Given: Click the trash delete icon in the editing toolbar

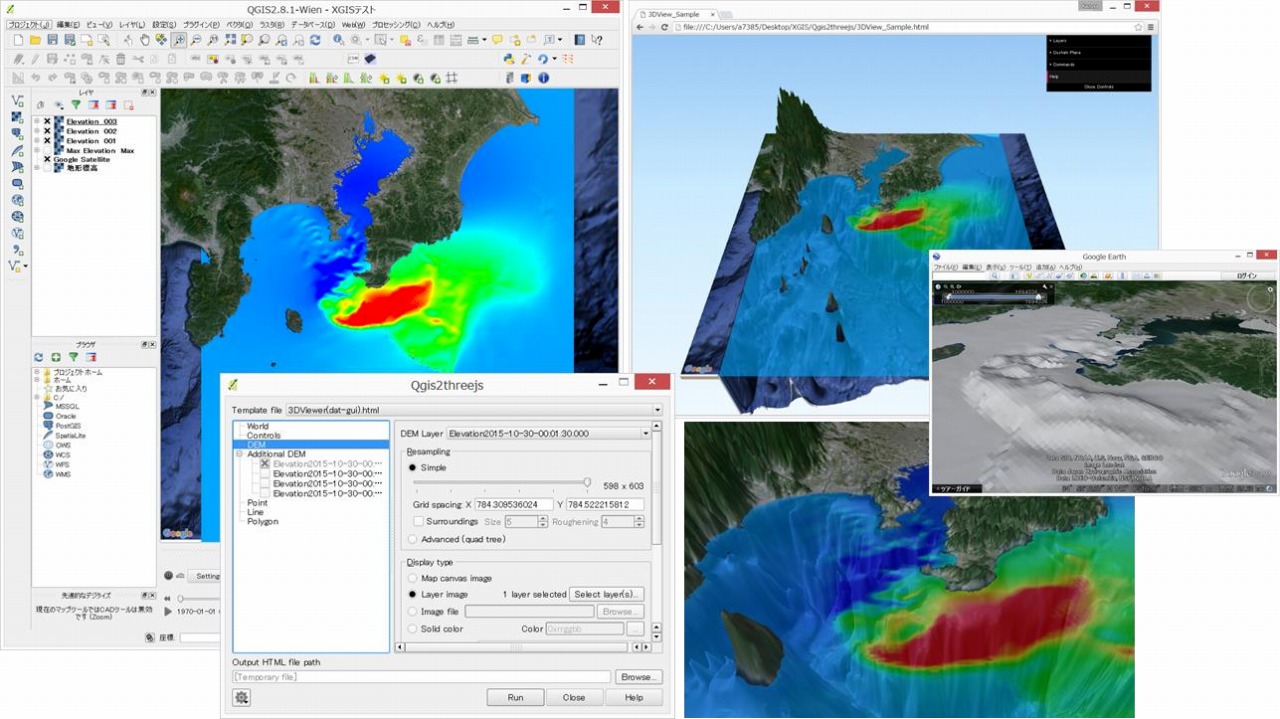Looking at the screenshot, I should pos(121,59).
